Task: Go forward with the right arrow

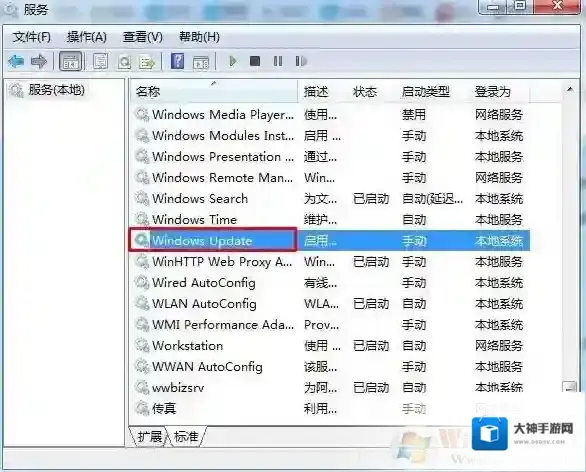Action: 39,61
